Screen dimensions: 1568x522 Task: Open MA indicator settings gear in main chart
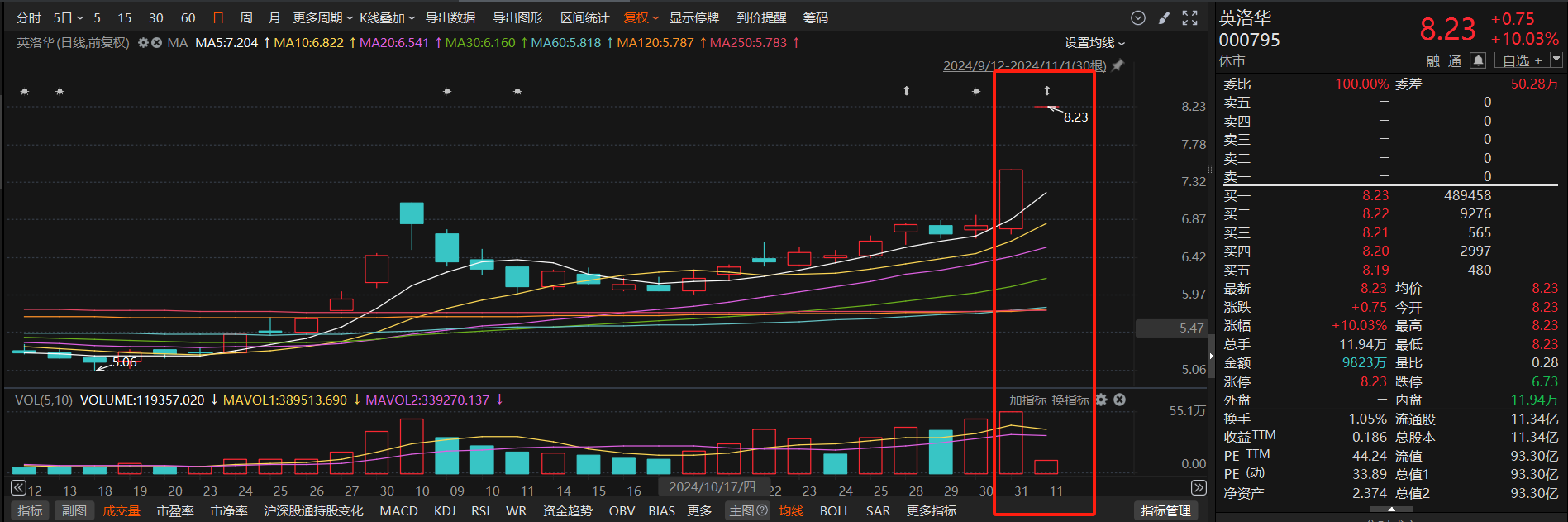pos(143,43)
